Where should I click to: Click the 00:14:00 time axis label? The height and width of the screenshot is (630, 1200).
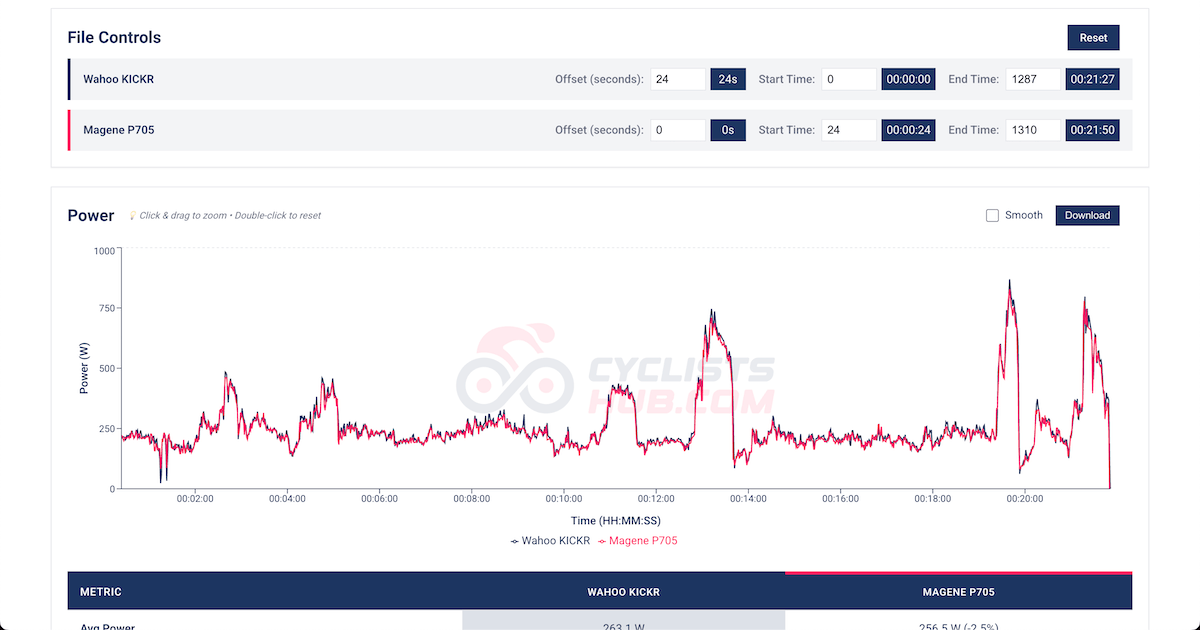point(748,498)
